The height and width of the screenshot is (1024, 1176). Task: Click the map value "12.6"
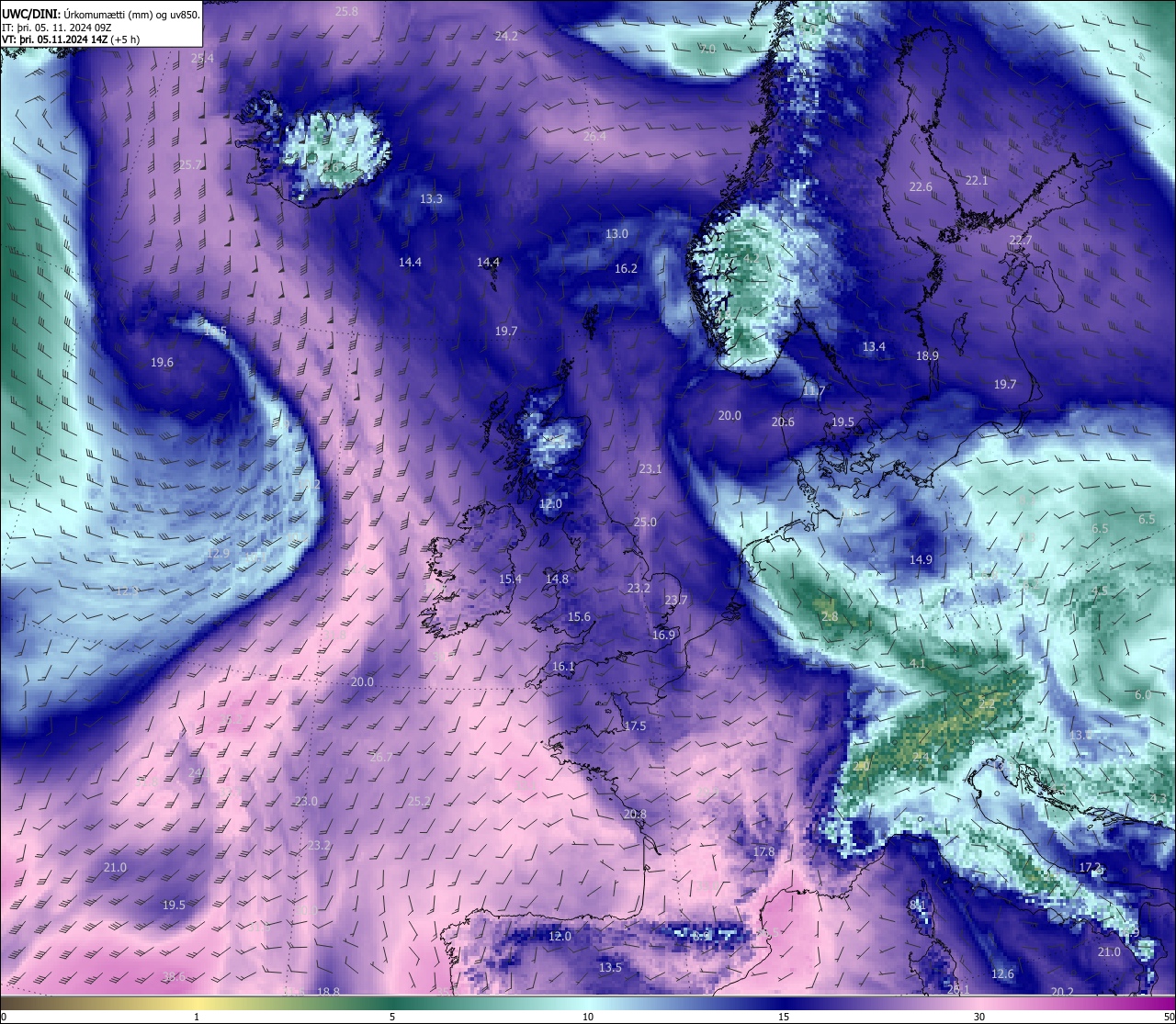[1002, 973]
